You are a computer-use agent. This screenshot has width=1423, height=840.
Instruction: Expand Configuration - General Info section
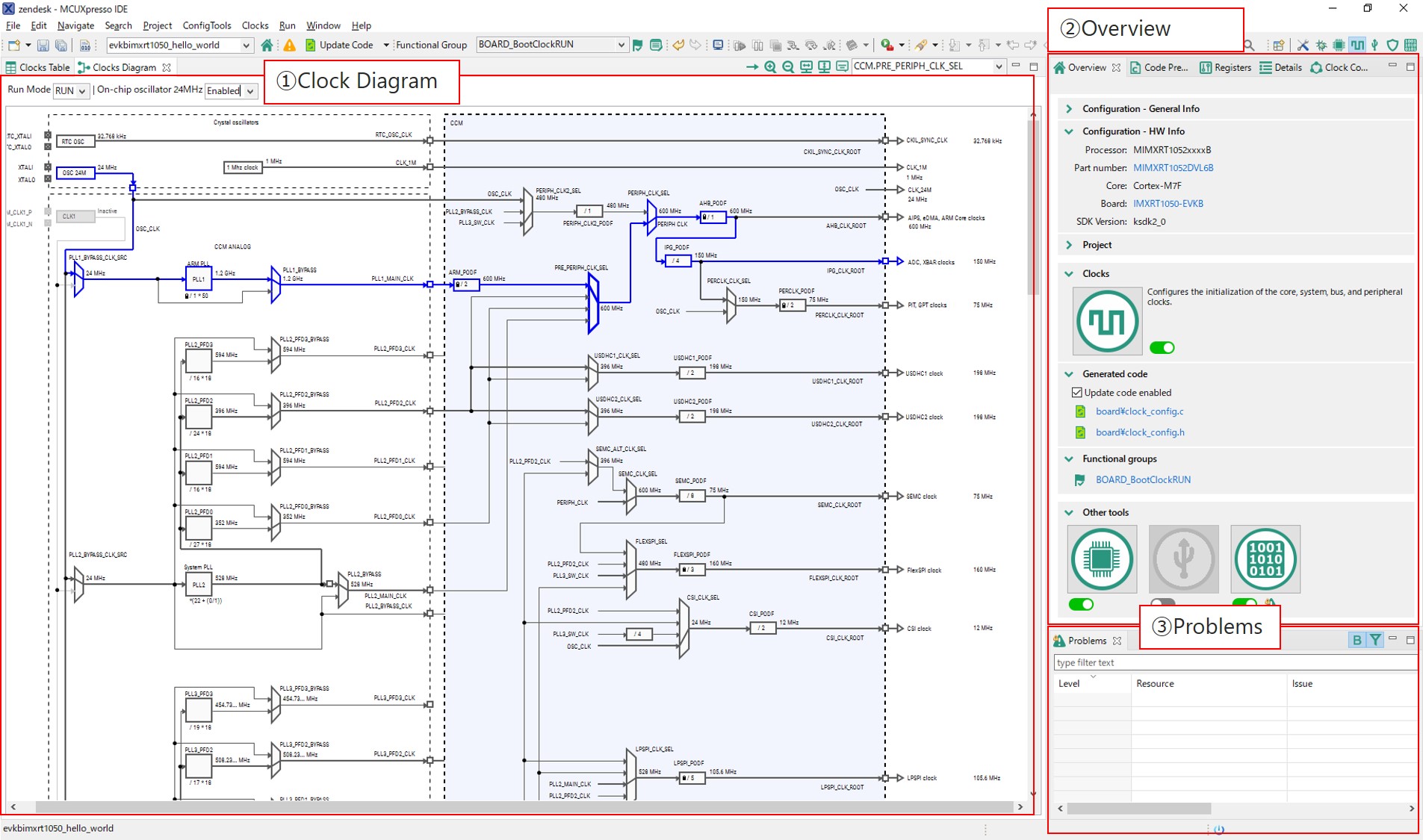click(1069, 109)
